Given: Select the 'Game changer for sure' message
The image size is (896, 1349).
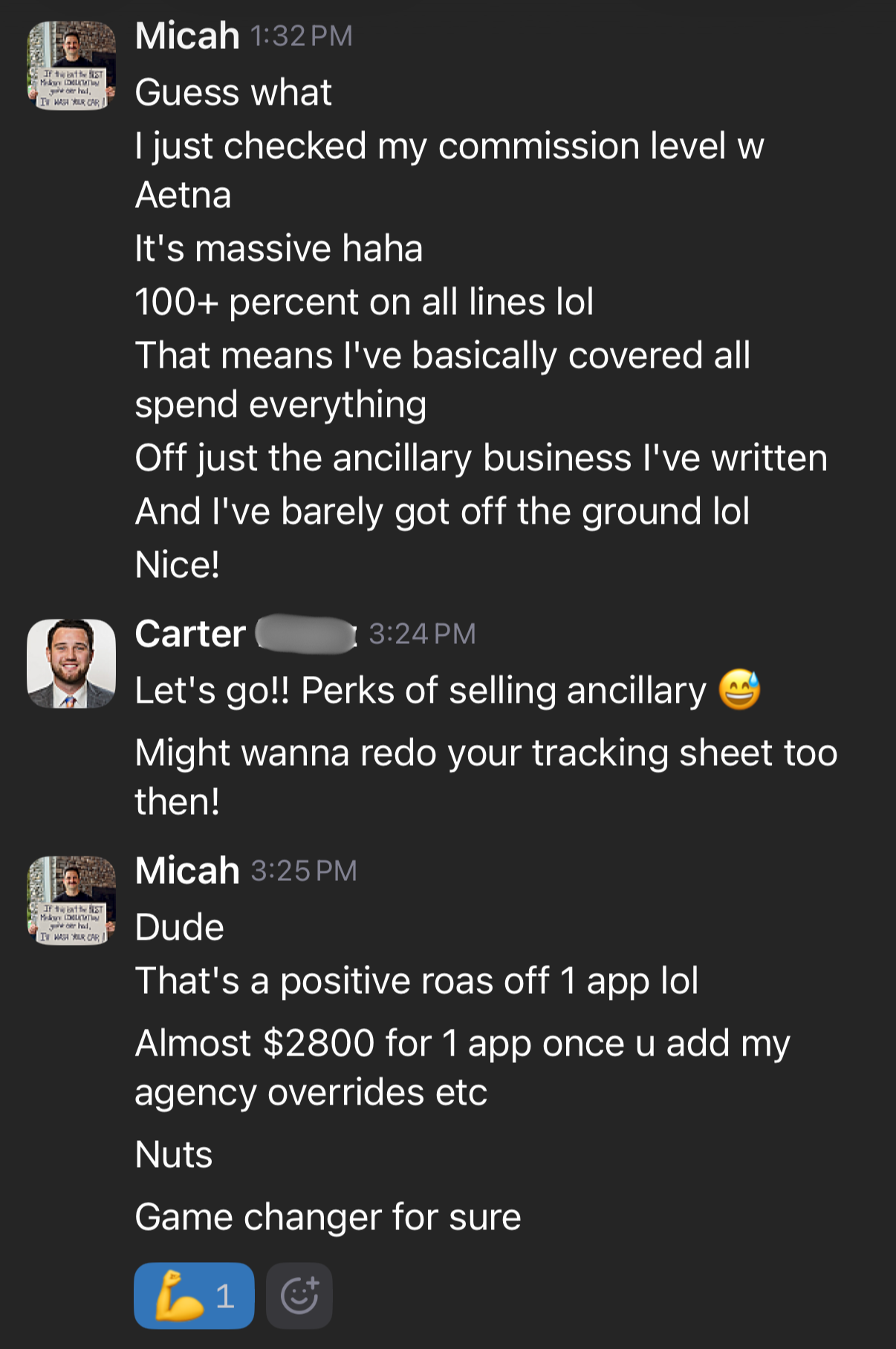Looking at the screenshot, I should (328, 1218).
